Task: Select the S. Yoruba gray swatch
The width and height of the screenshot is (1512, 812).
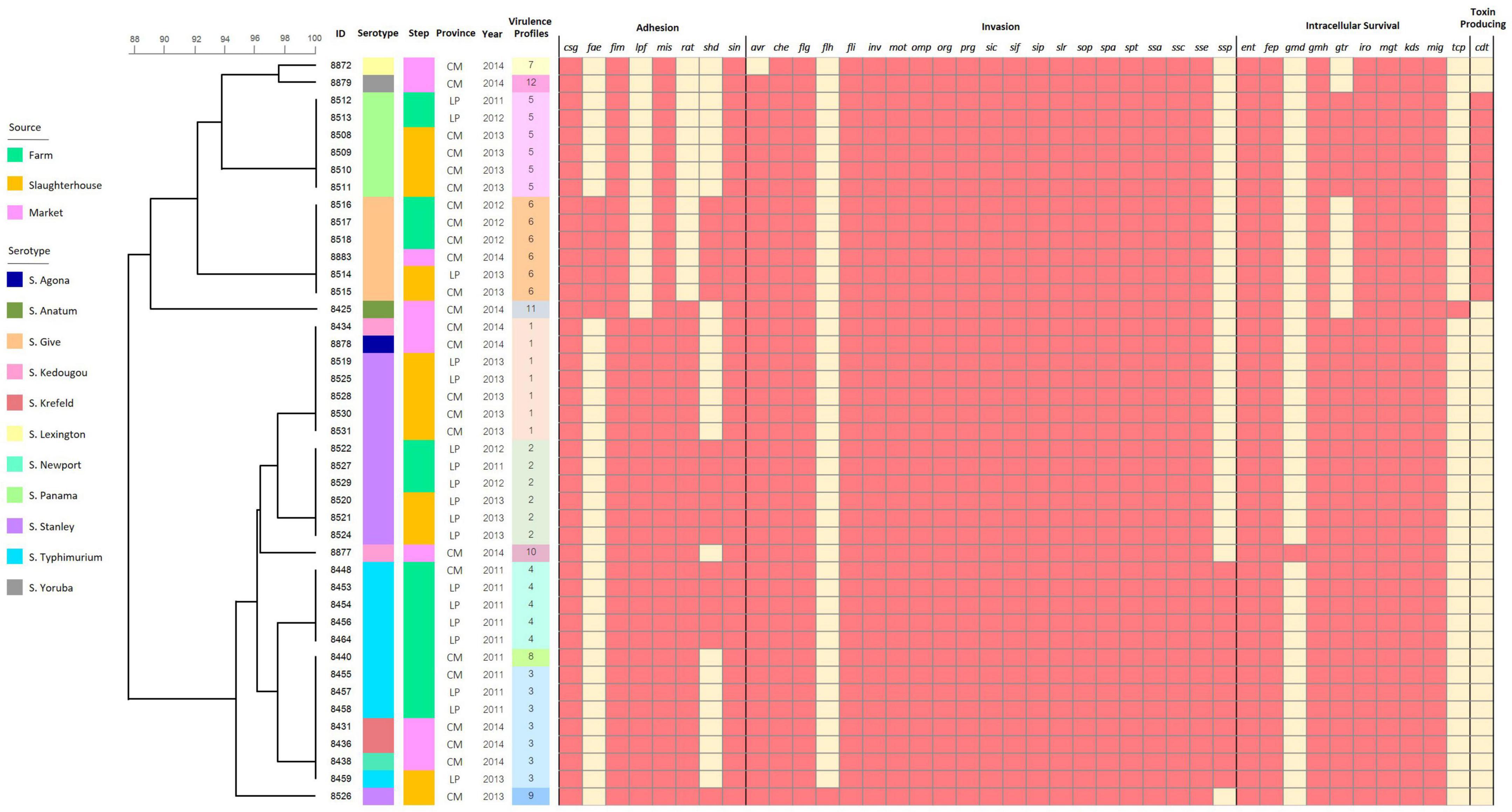Action: 15,587
